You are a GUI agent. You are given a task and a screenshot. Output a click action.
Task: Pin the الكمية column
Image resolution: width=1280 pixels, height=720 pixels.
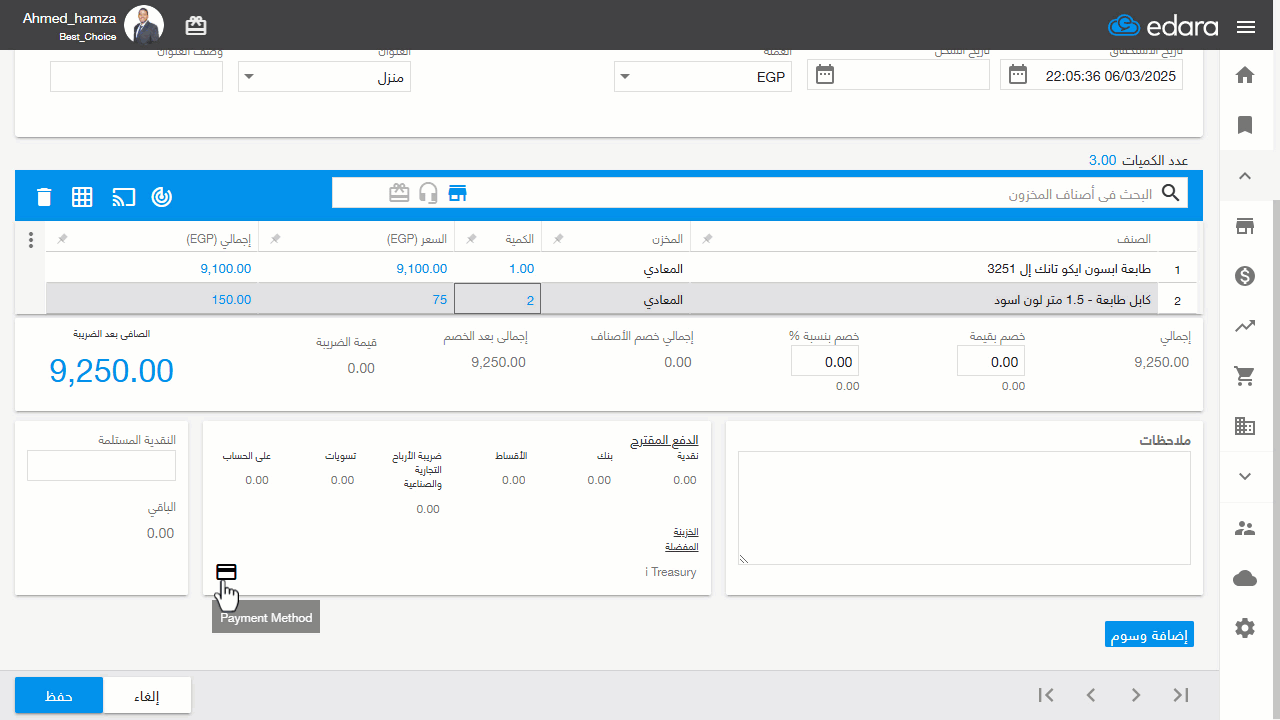pos(471,239)
